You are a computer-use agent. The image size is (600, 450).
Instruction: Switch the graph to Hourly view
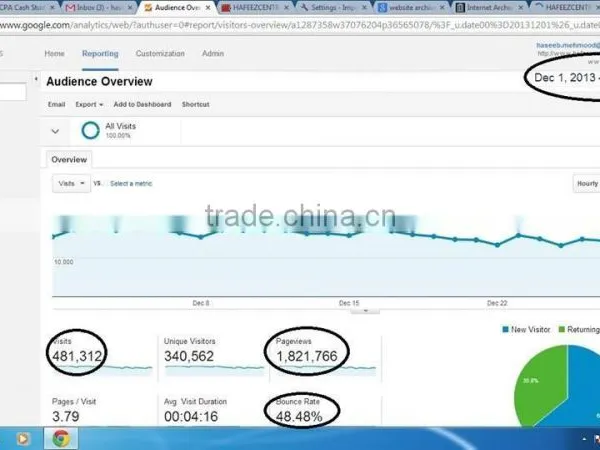(587, 184)
